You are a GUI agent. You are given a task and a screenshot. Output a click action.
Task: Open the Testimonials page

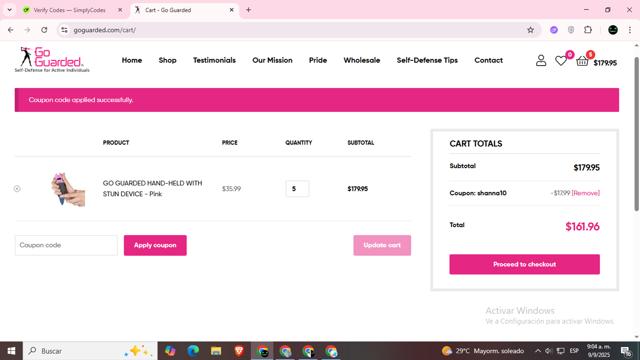pyautogui.click(x=214, y=60)
